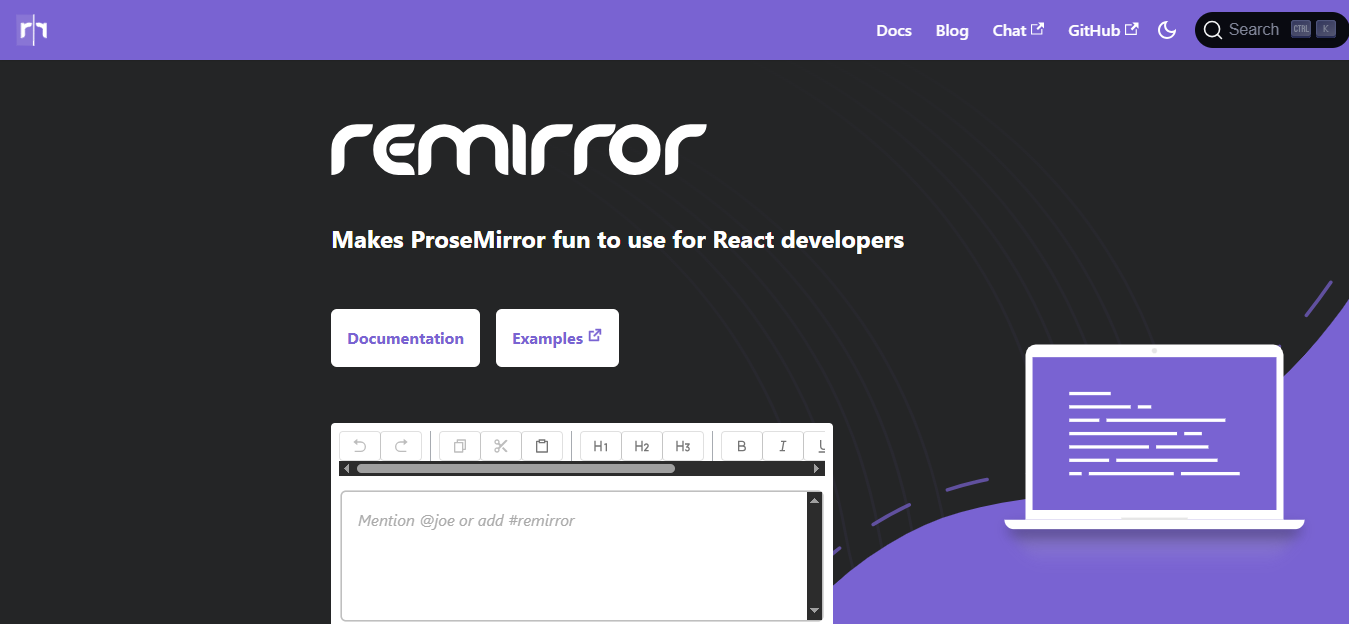Screen dimensions: 1349x624
Task: Click the Undo icon in editor toolbar
Action: 360,446
